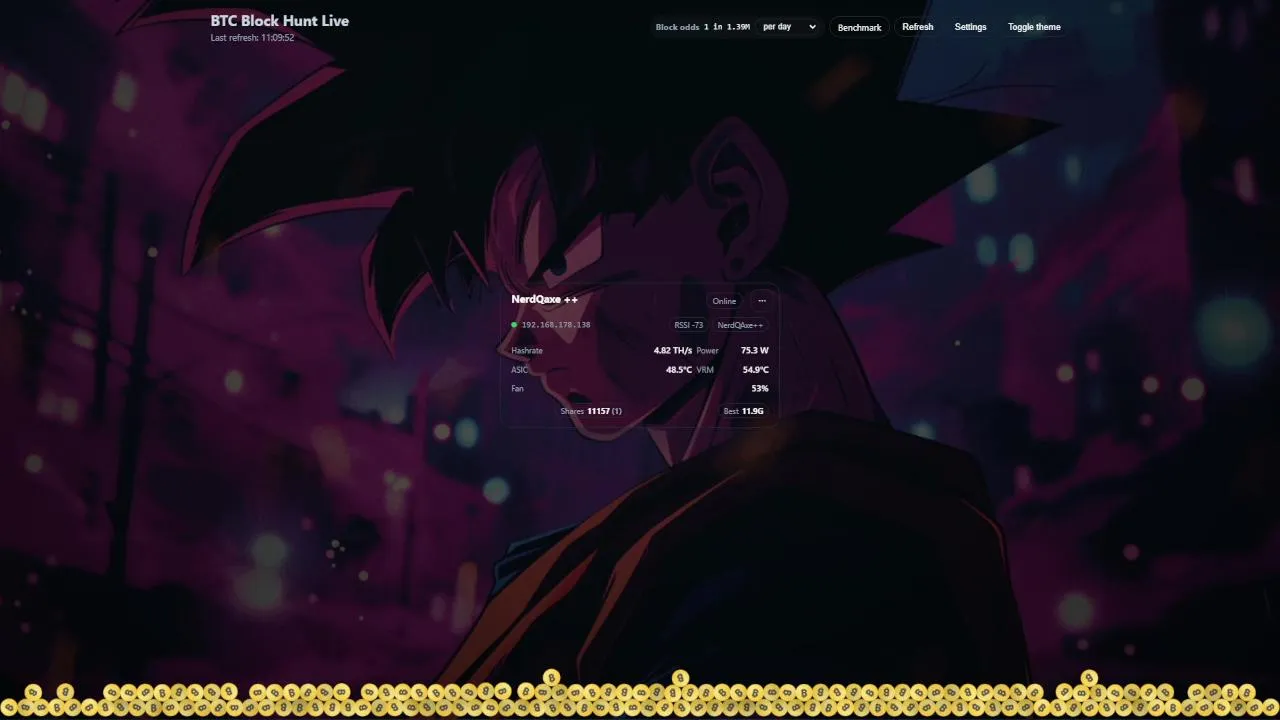This screenshot has width=1280, height=720.
Task: Open the NerdQaxe ++ card three-dot menu
Action: (x=762, y=301)
